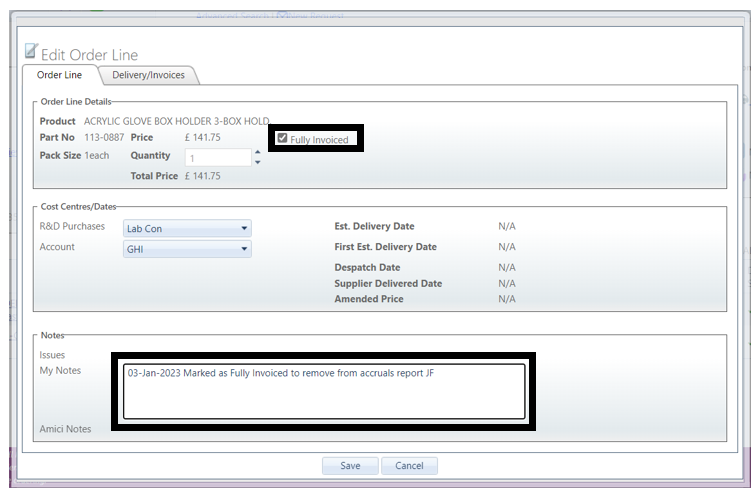Click the Edit Order Line pencil icon
Viewport: 752px width, 488px height.
[x=31, y=50]
